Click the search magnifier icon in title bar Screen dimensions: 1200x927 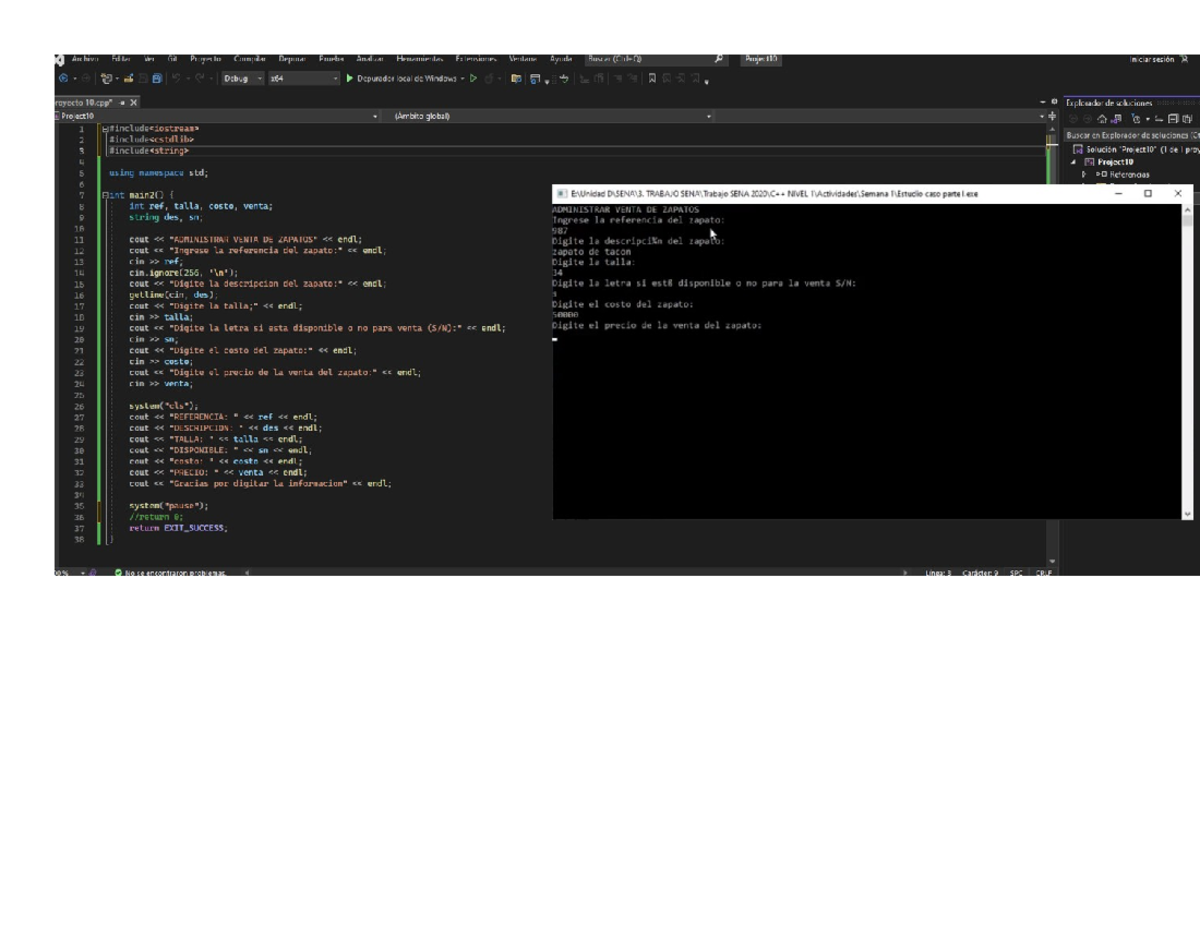point(718,59)
